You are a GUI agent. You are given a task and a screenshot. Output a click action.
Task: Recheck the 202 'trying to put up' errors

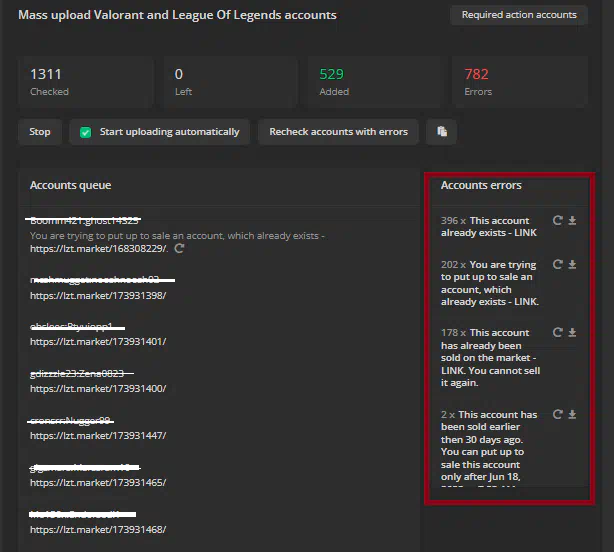558,265
